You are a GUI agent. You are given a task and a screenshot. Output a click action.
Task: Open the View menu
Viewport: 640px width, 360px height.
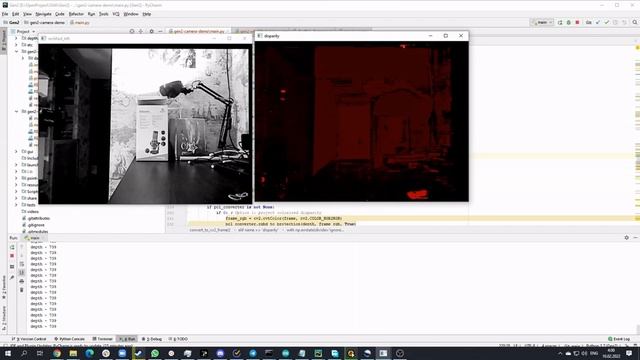27,14
